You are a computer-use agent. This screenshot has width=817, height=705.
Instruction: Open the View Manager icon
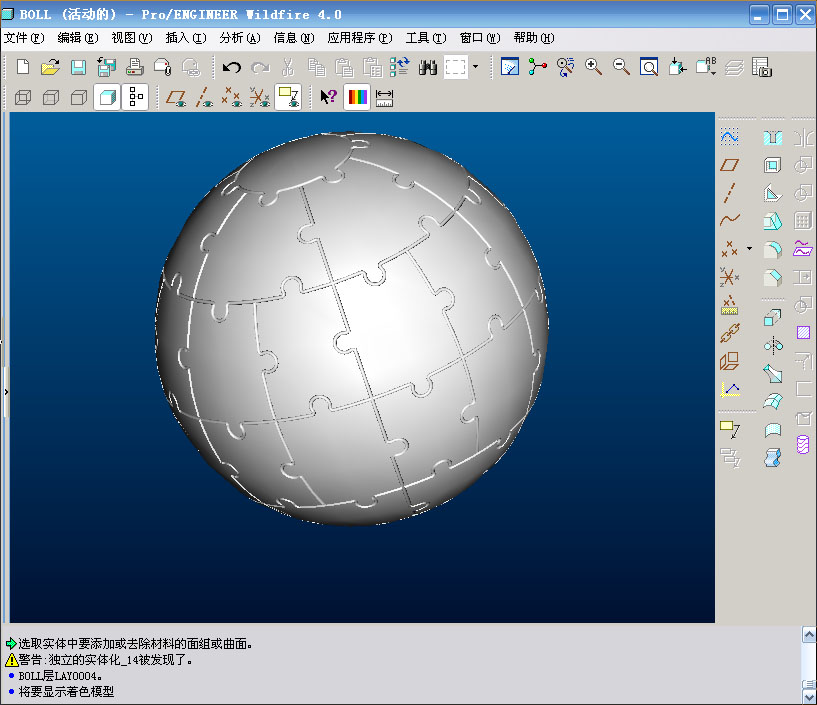[x=762, y=67]
